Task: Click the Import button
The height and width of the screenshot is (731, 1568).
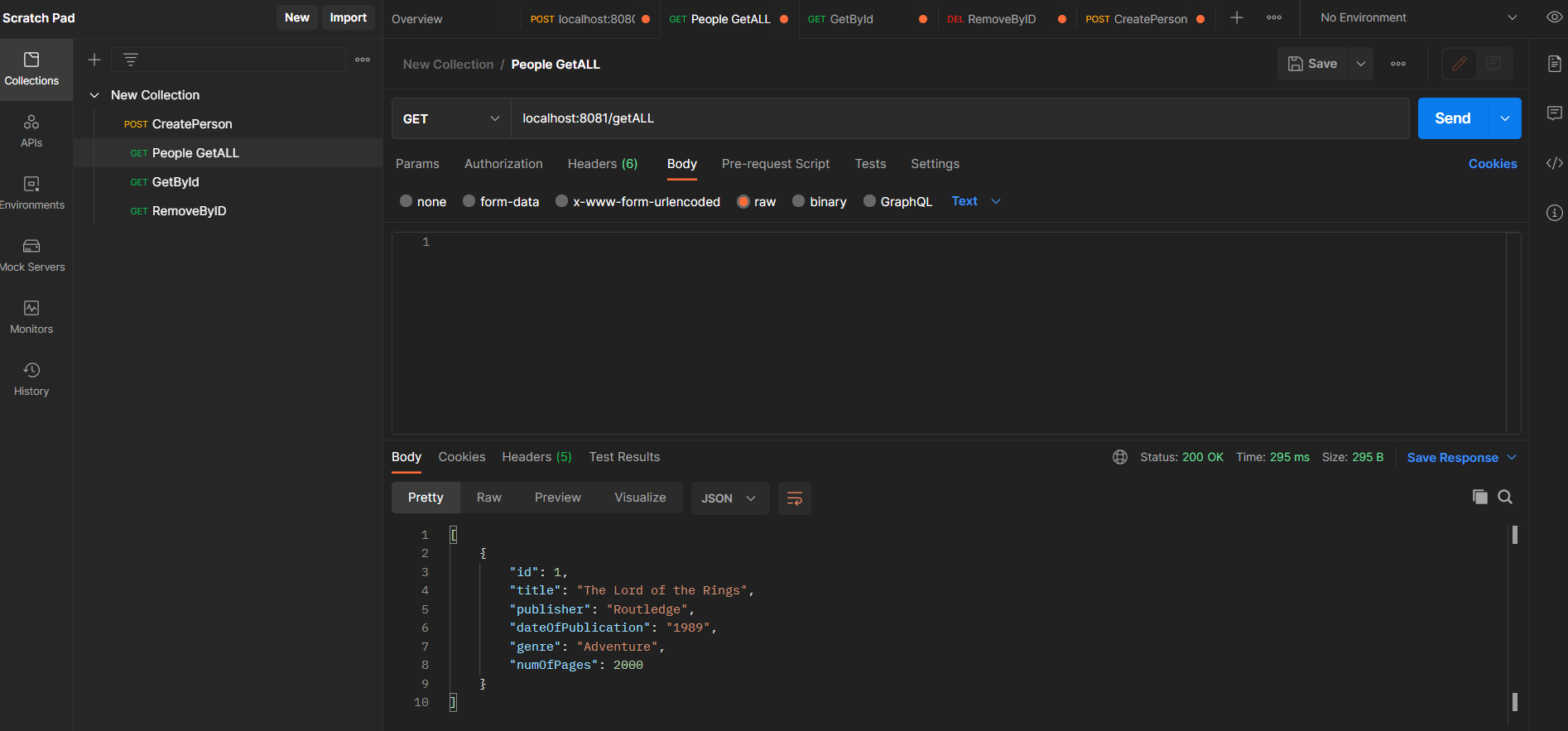Action: [x=349, y=17]
